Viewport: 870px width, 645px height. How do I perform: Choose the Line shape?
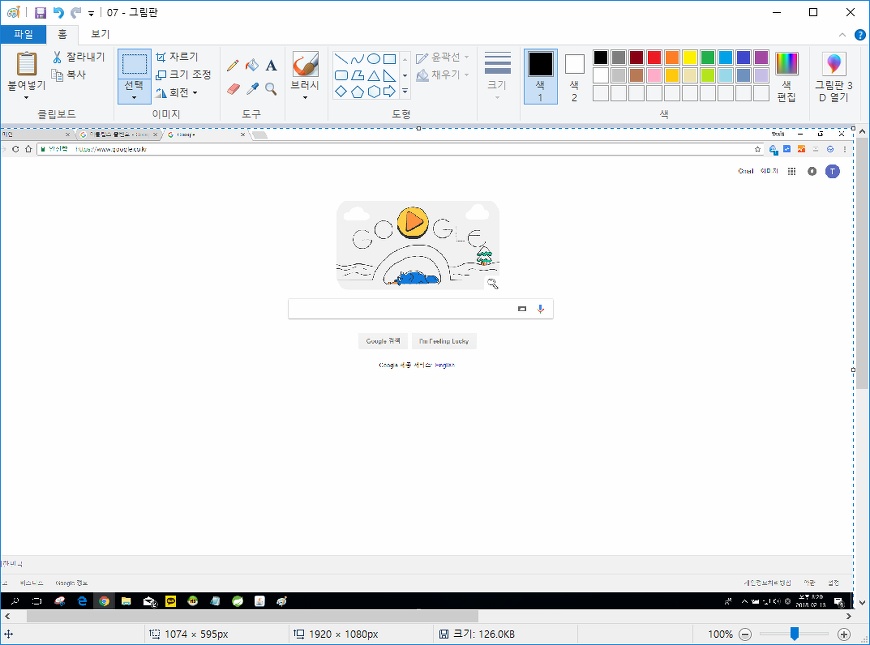[341, 59]
